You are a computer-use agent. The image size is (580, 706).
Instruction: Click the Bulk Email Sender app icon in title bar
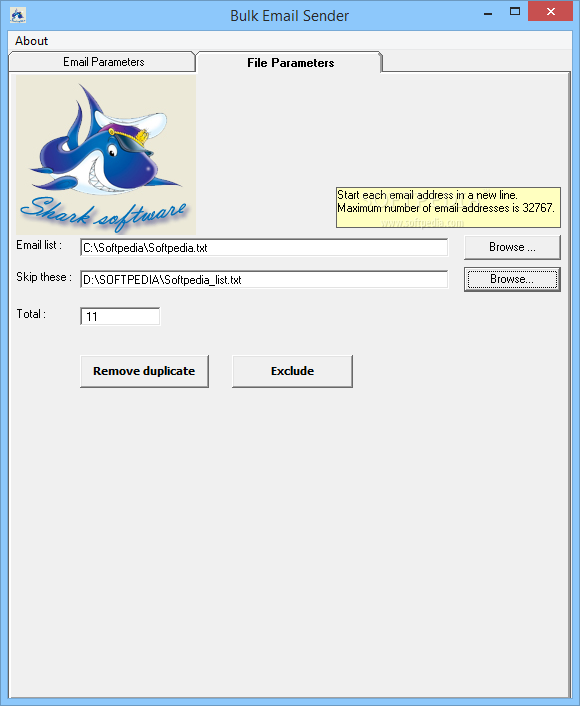point(18,15)
